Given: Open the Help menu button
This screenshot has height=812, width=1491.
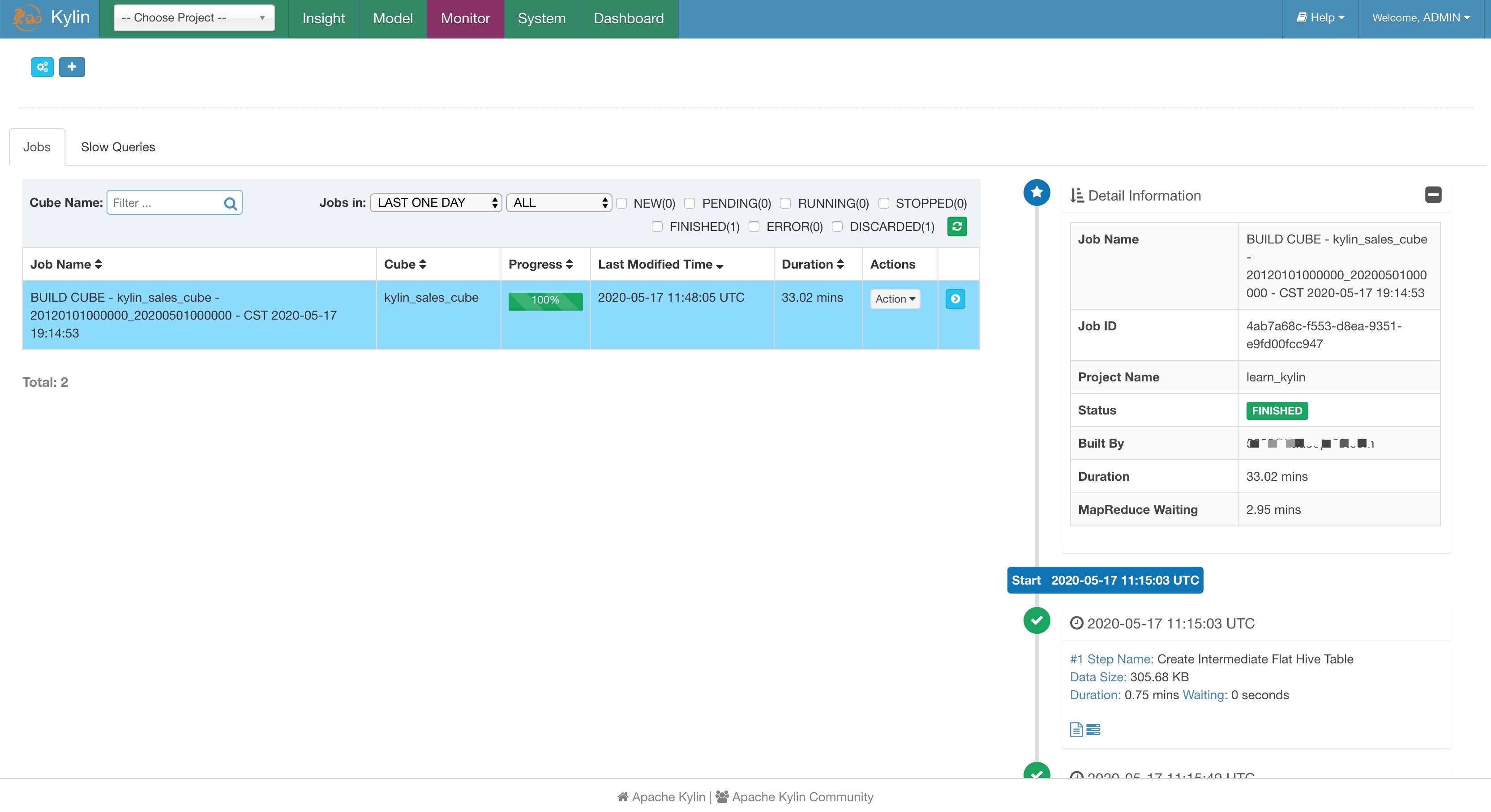Looking at the screenshot, I should click(1320, 18).
